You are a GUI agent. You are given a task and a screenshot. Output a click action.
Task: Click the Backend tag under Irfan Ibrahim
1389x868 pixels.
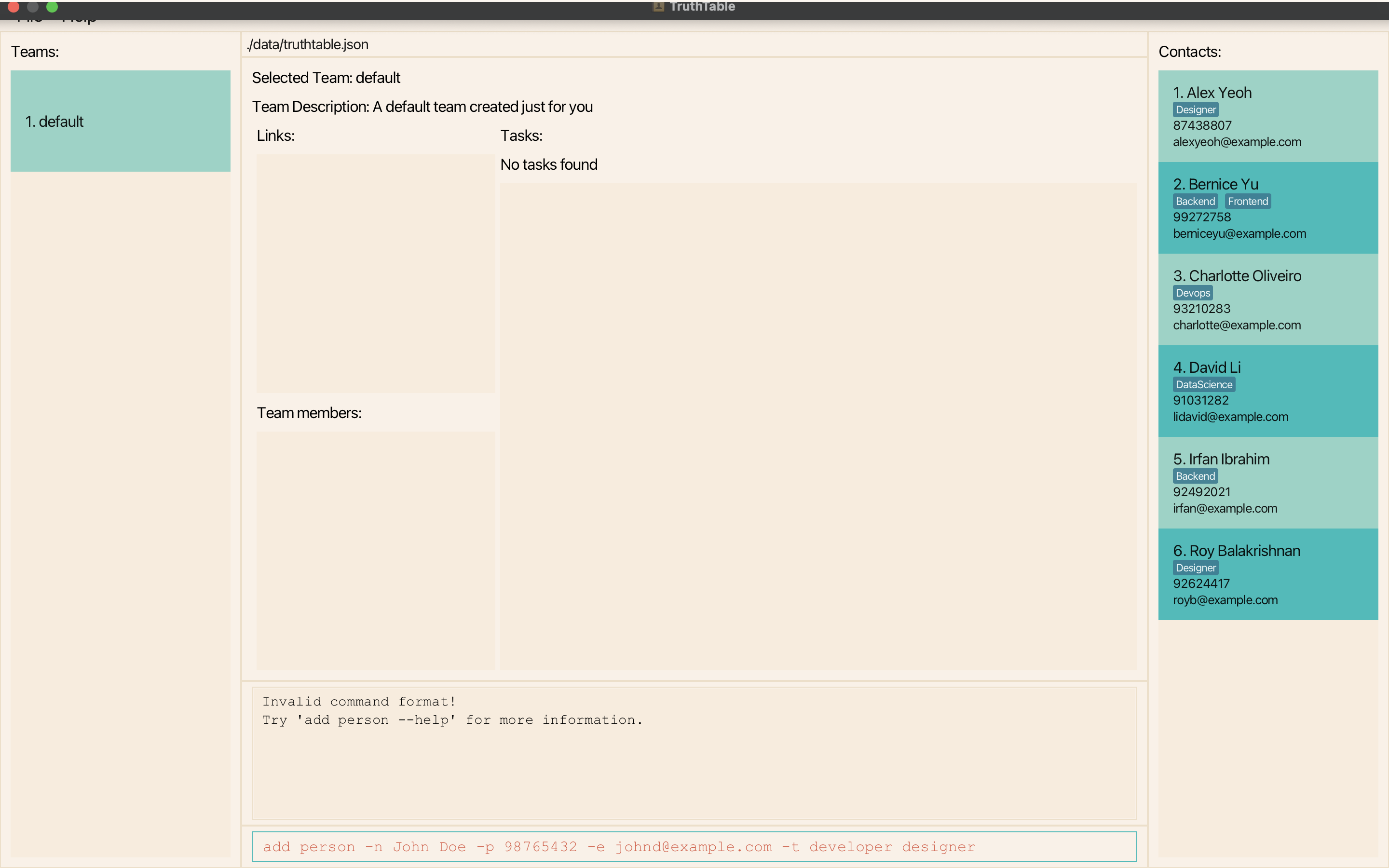(1195, 476)
